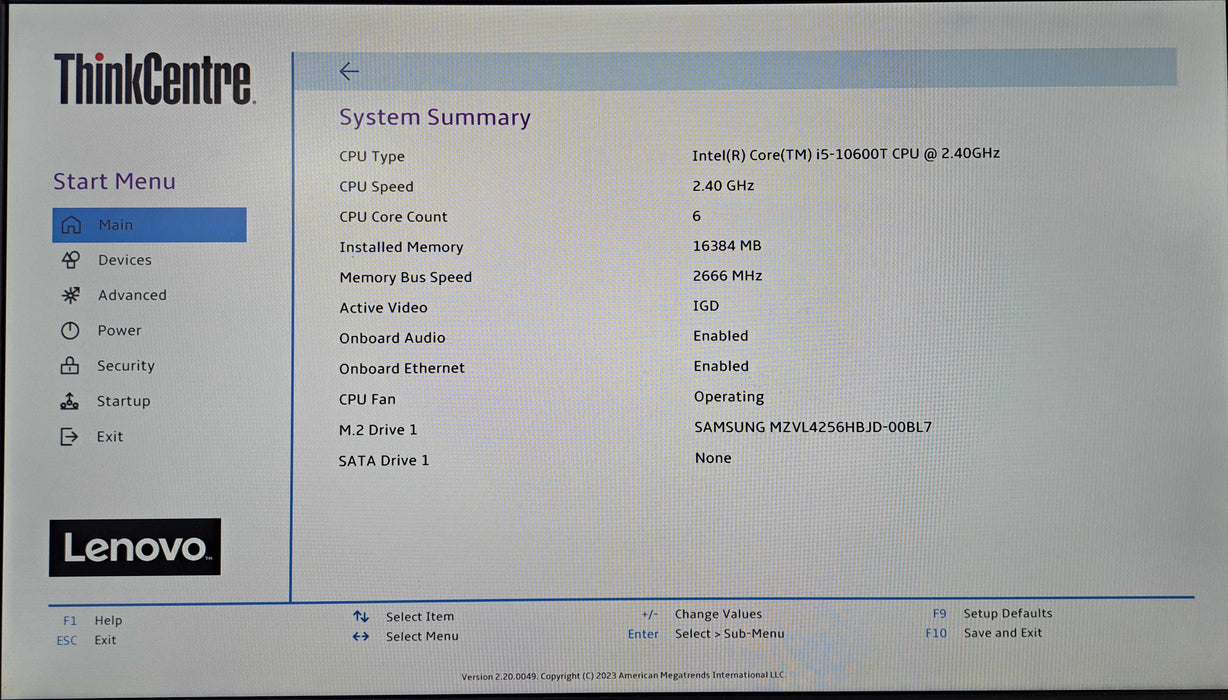
Task: Click the back arrow icon
Action: (349, 71)
